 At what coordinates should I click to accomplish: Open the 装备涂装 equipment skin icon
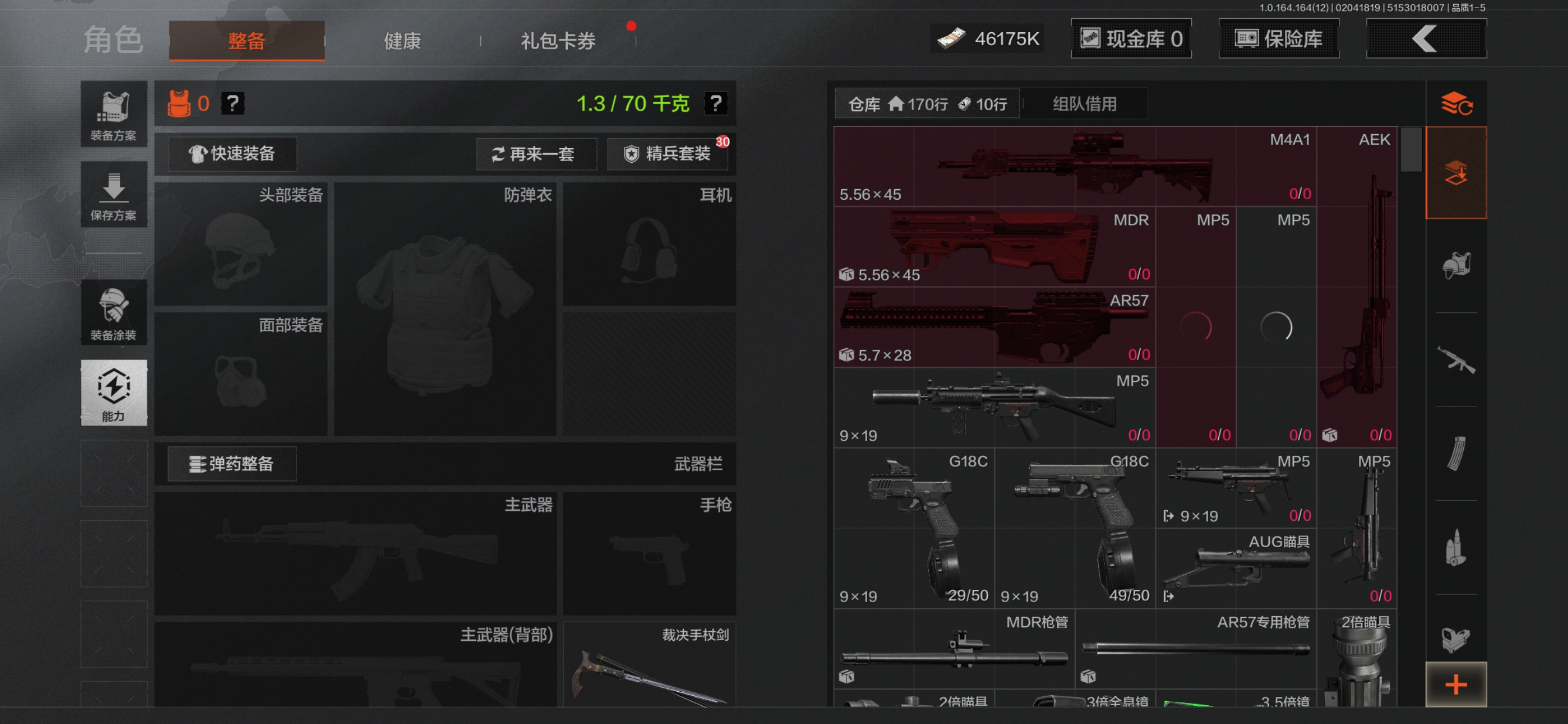[x=113, y=313]
